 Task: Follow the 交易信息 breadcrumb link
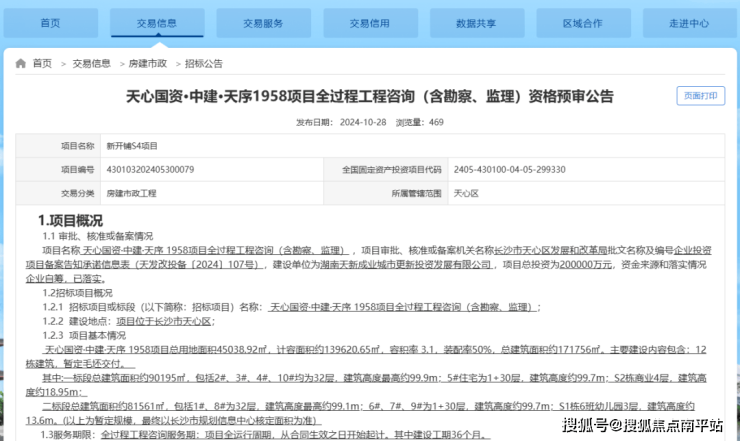[91, 63]
